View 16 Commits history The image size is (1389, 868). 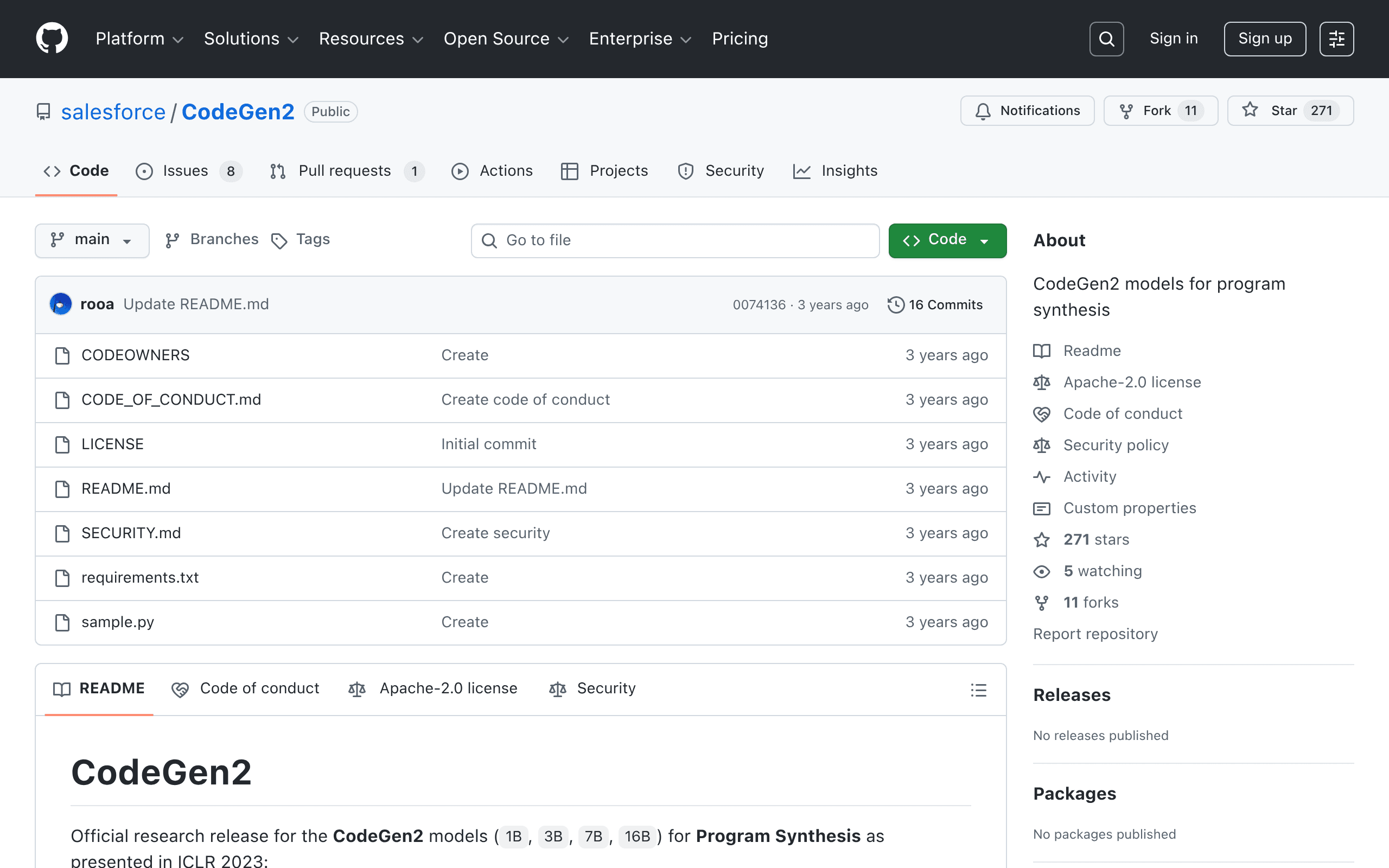[935, 305]
